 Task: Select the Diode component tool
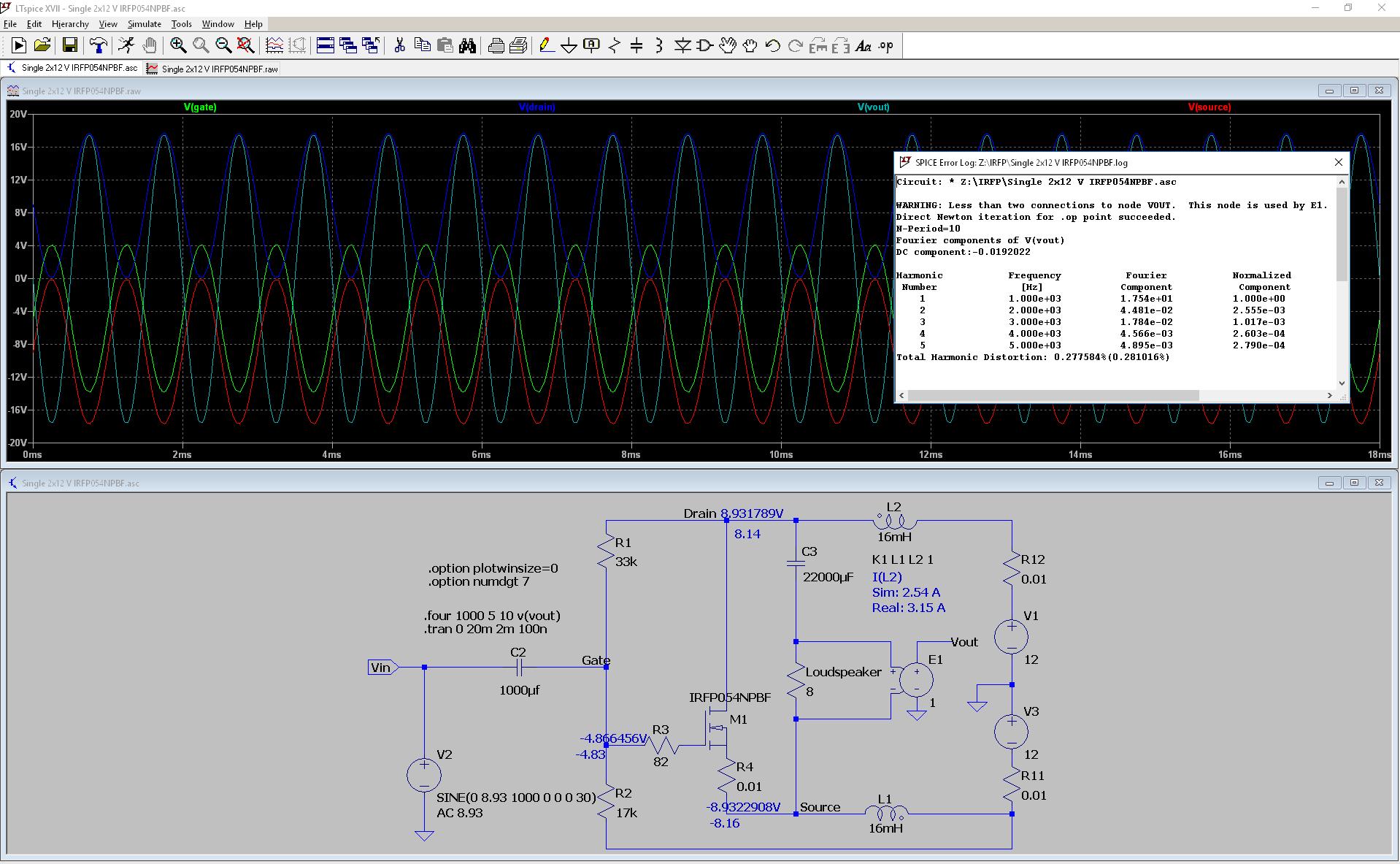point(682,46)
